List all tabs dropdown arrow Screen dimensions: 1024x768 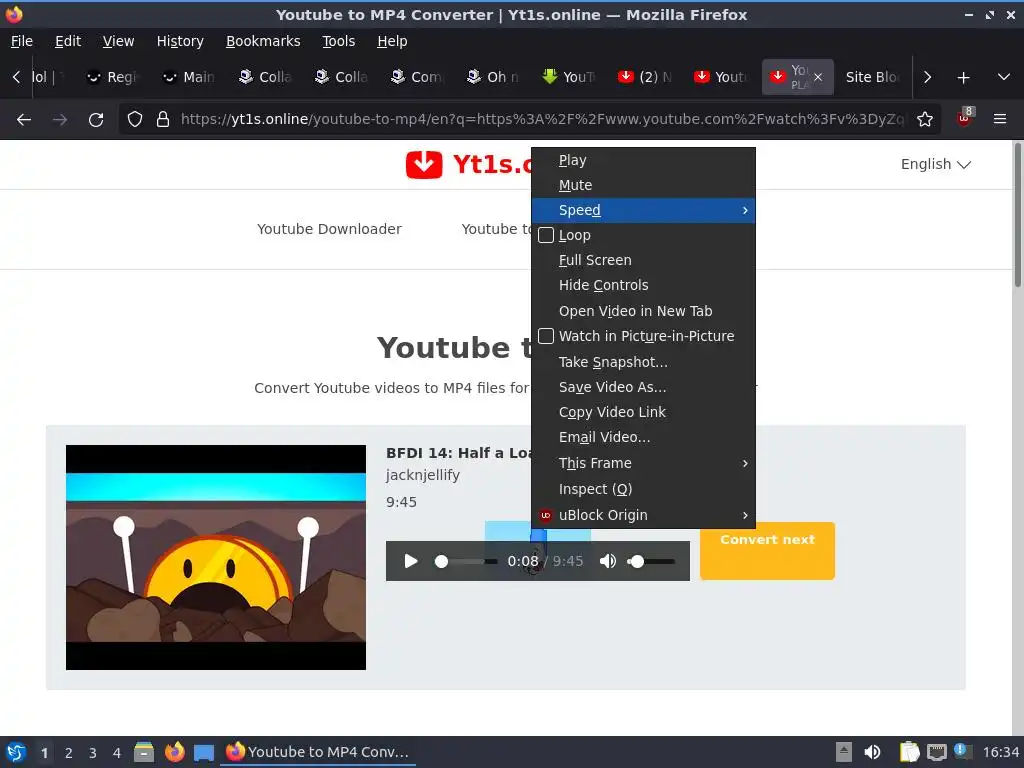point(1003,77)
